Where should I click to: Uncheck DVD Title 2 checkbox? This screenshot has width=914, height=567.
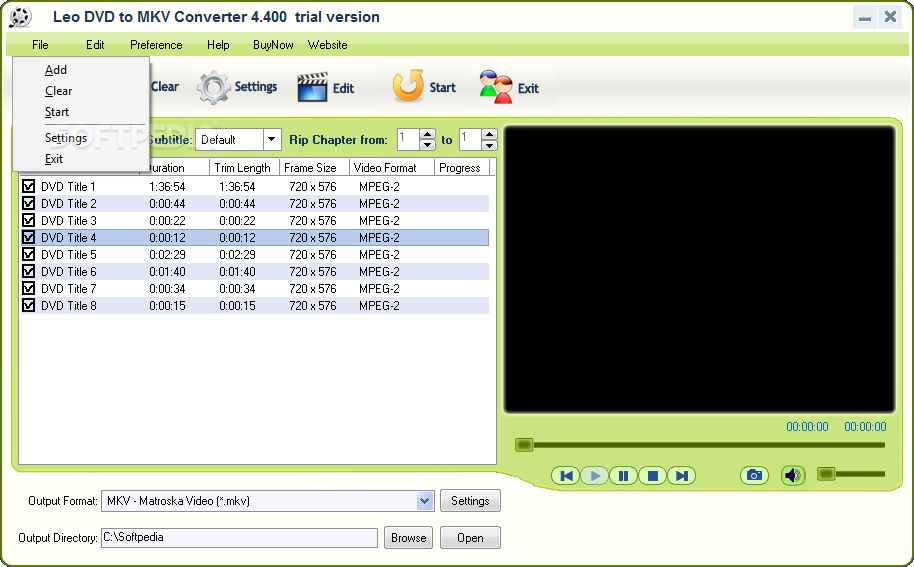coord(29,203)
